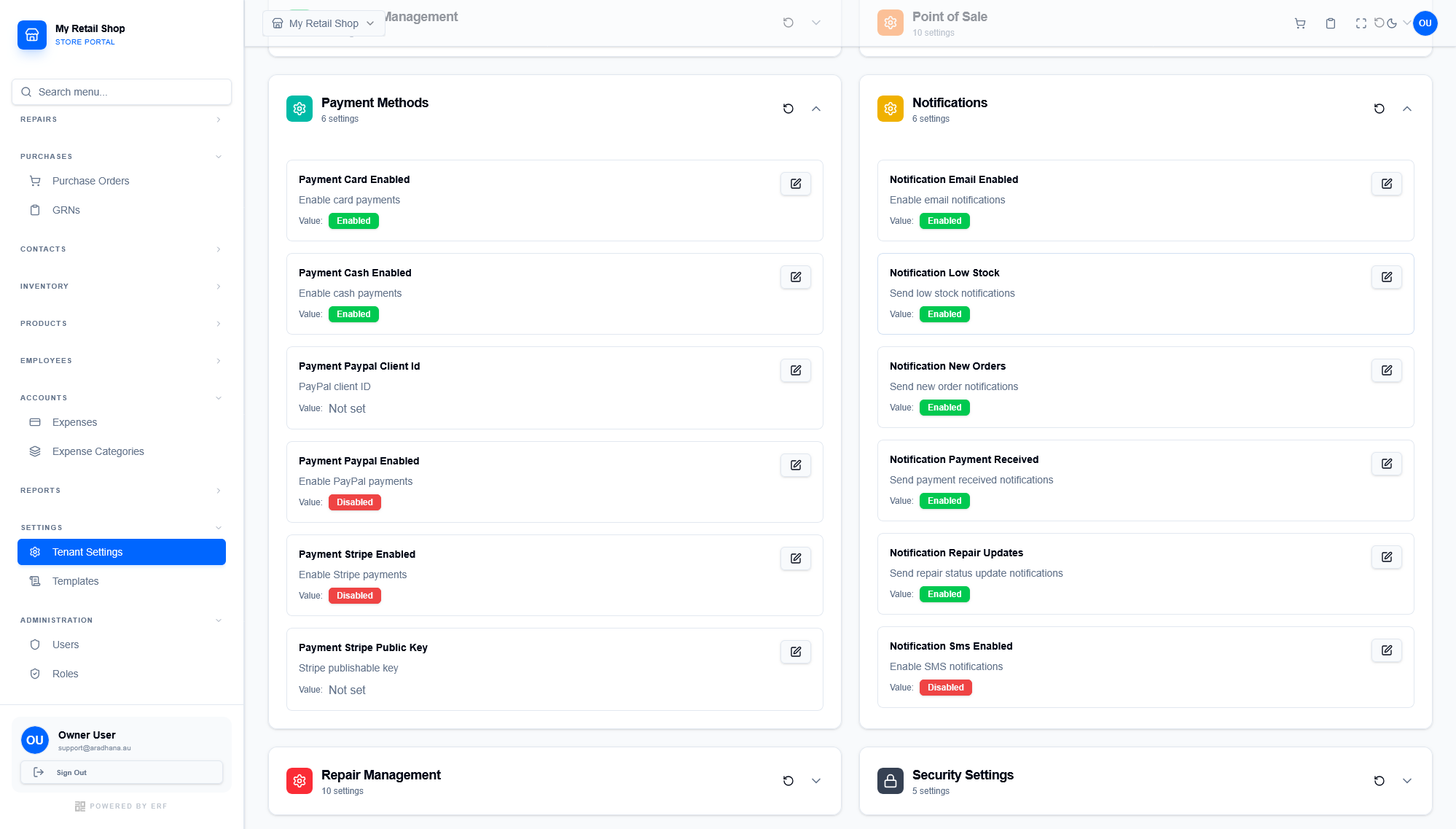
Task: Reset the Repair Management settings
Action: click(x=788, y=781)
